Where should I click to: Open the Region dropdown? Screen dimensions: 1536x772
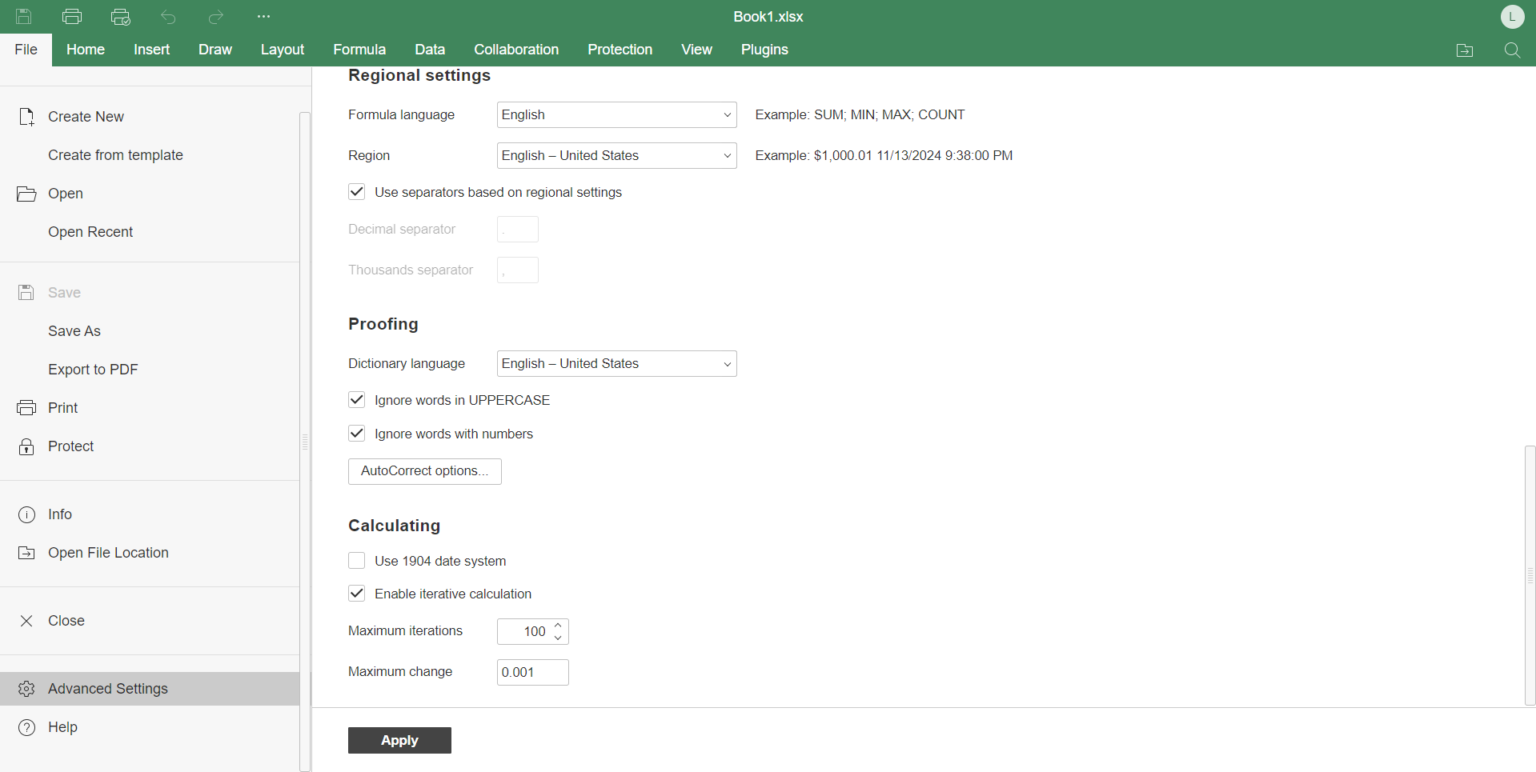616,156
